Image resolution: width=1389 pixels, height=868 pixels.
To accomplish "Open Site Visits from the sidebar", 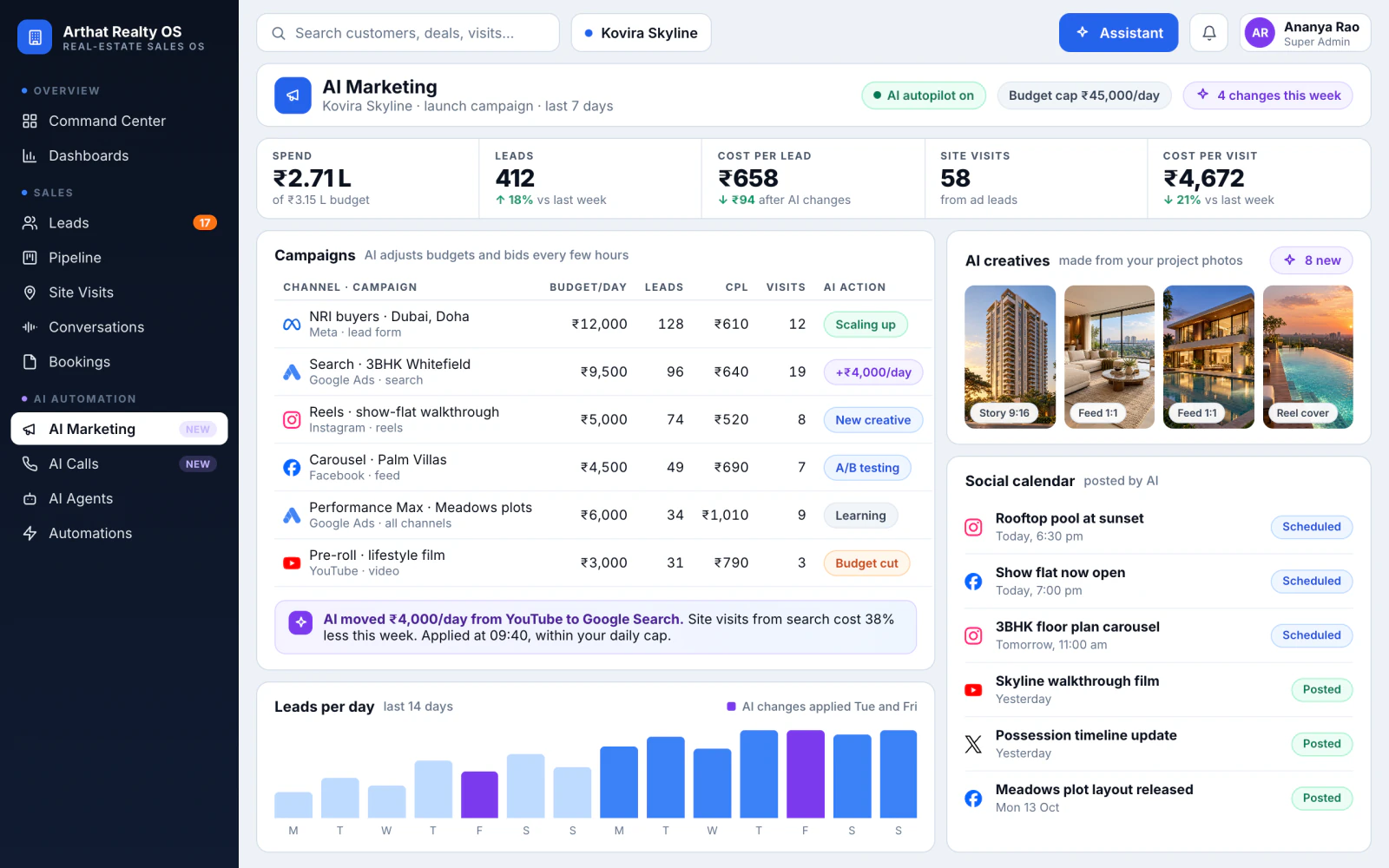I will coord(119,293).
